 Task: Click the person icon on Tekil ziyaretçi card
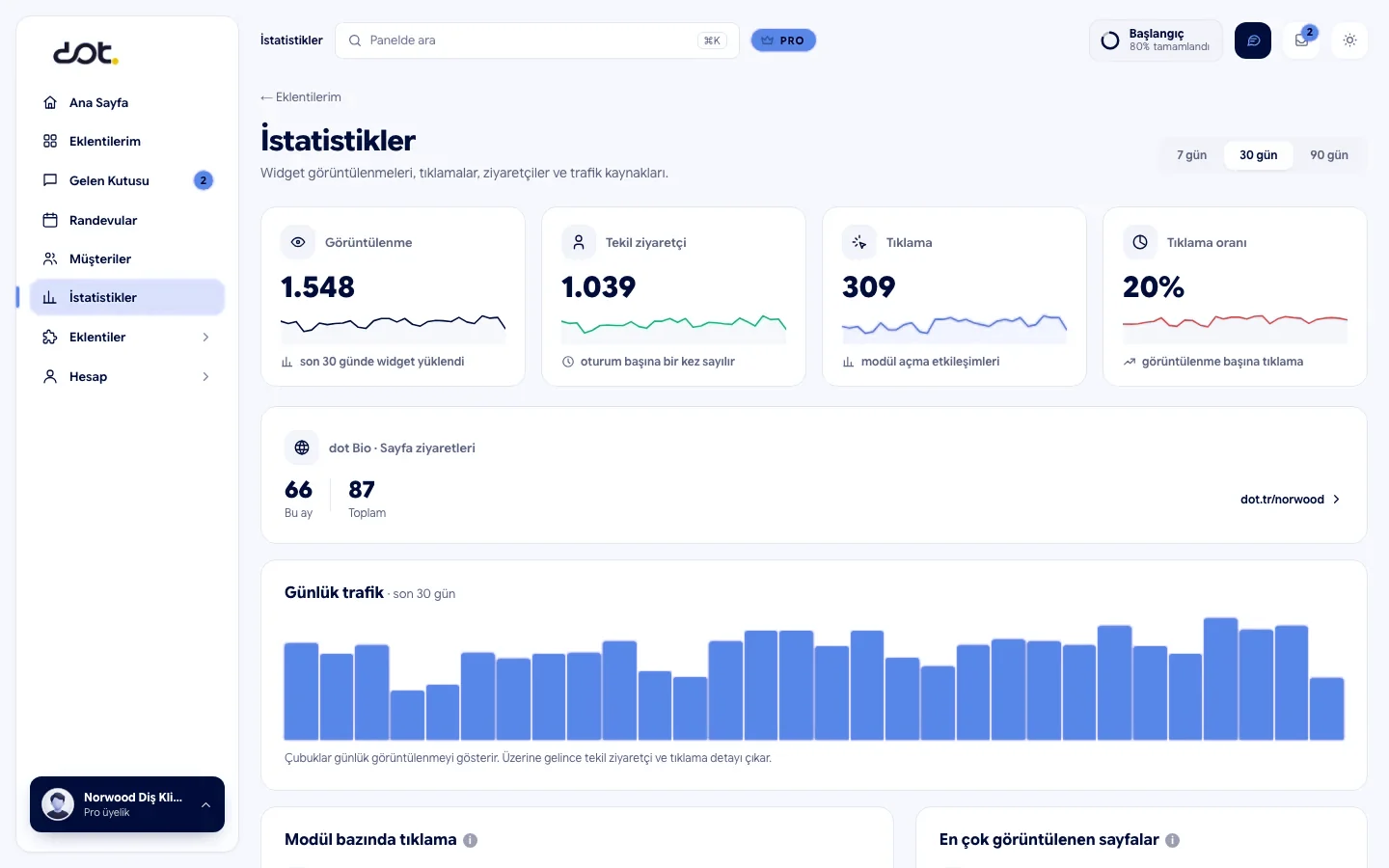(579, 242)
